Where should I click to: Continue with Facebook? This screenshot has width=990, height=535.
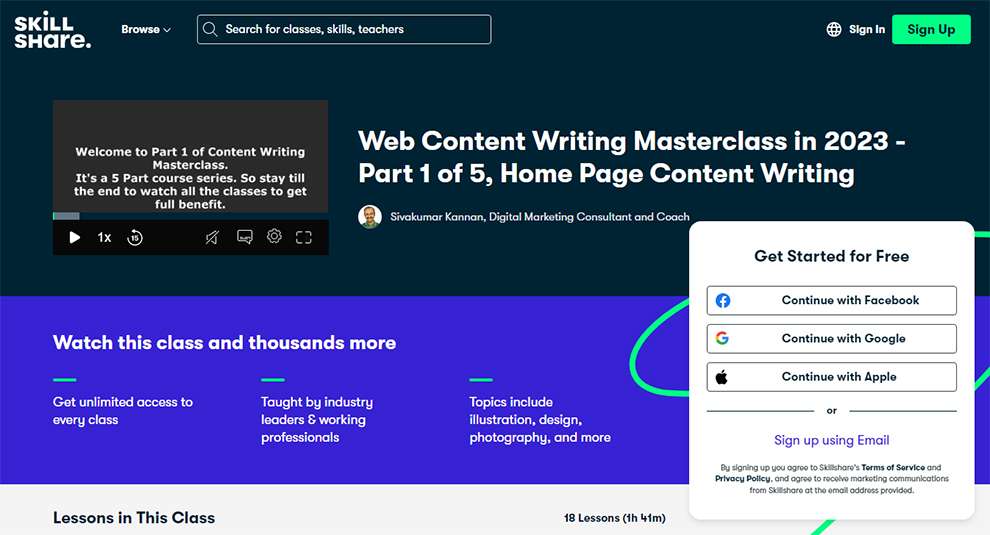(x=832, y=301)
